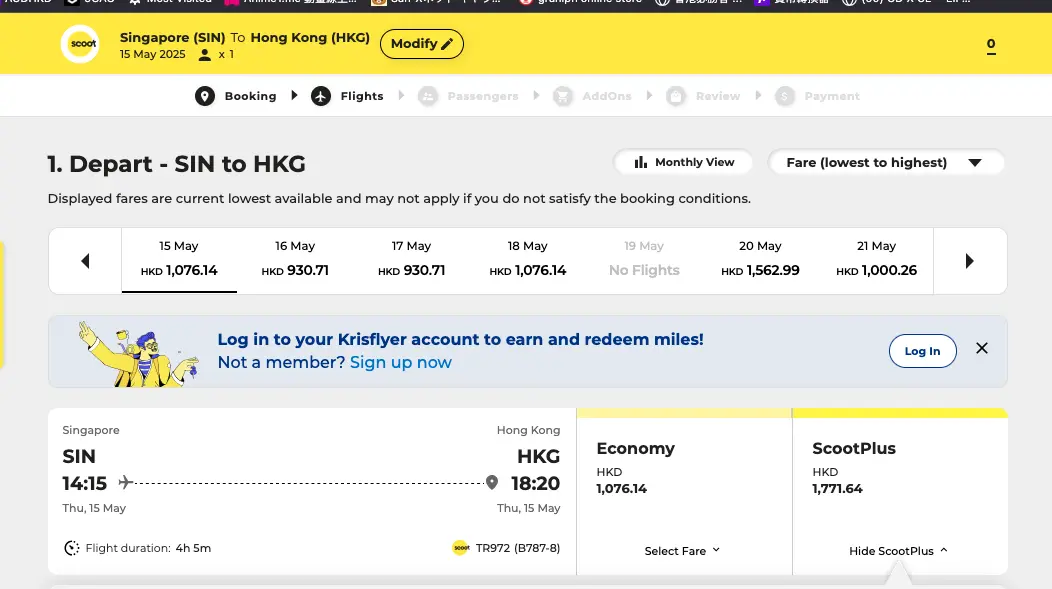Click the ScootPlus fare heading
The width and height of the screenshot is (1052, 589).
854,448
